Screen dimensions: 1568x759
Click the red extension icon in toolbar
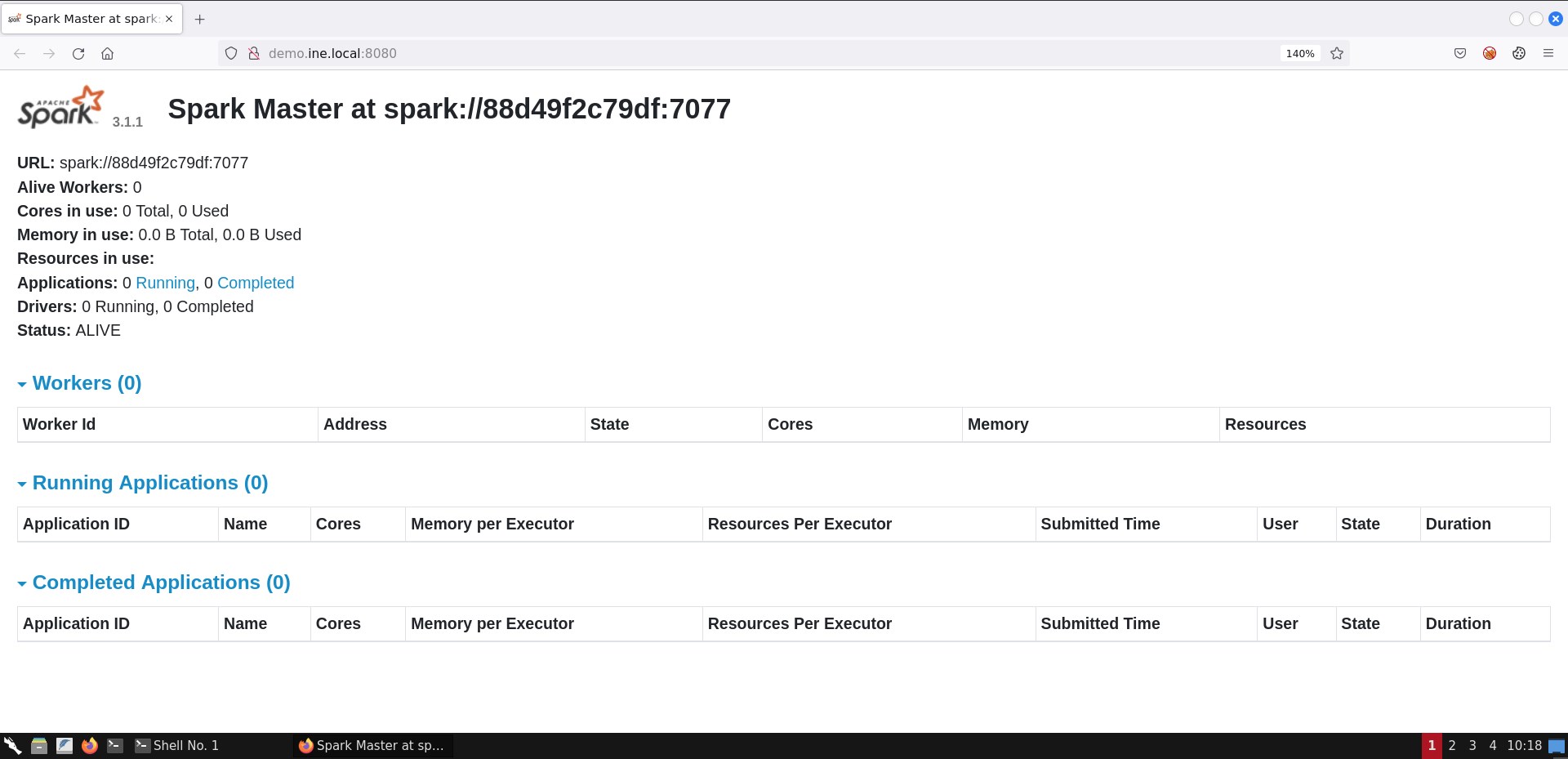(1490, 53)
